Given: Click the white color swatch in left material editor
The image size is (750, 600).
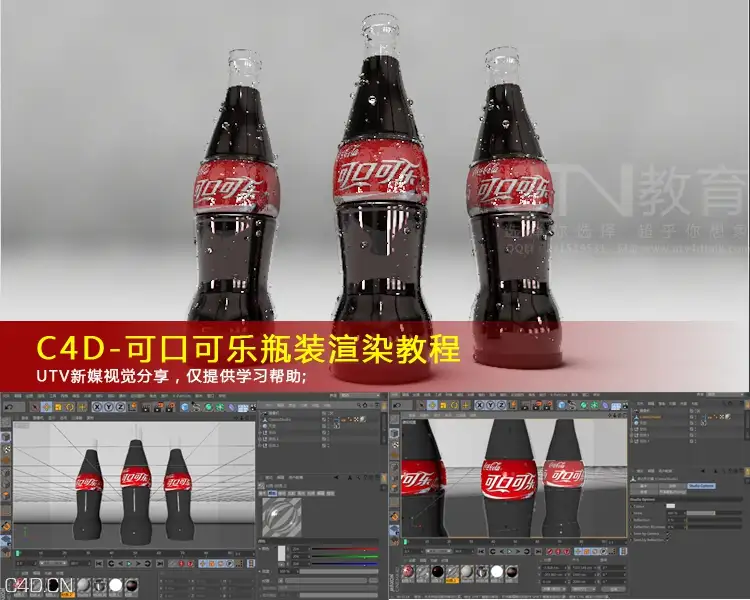Looking at the screenshot, I should point(282,554).
